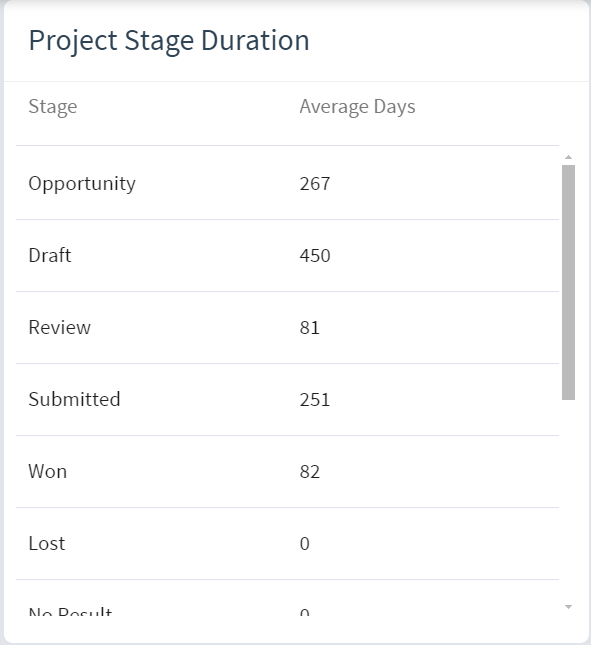Click the Draft stage row
Viewport: 591px width, 645px height.
click(287, 255)
